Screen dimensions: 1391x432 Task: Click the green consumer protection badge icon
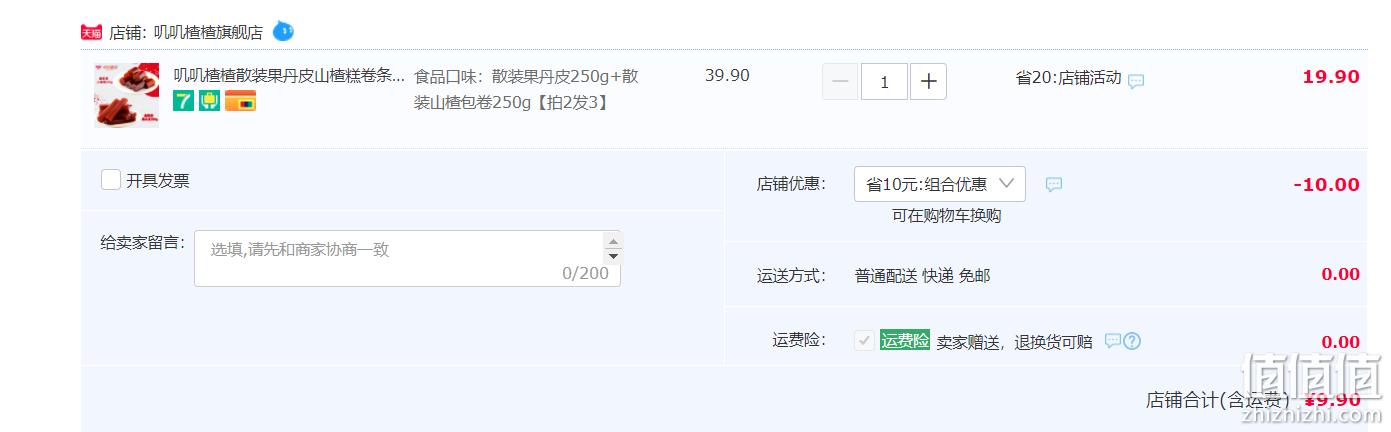pyautogui.click(x=209, y=100)
